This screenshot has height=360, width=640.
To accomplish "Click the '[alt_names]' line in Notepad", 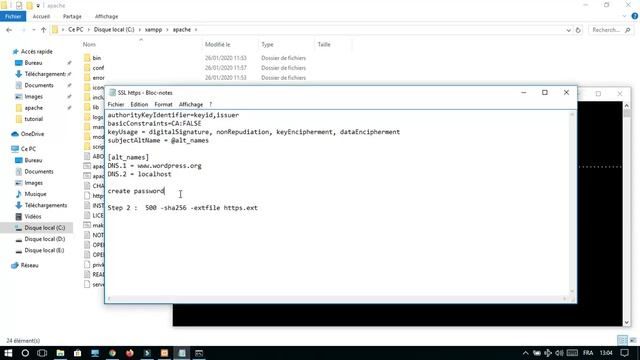I will 128,158.
